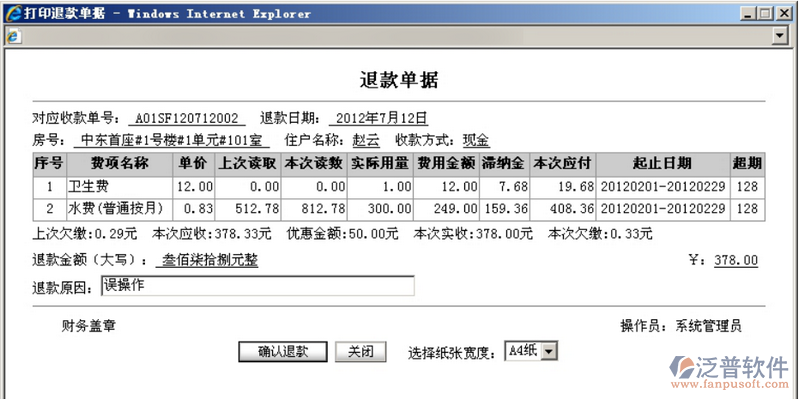Click receipt number A01SF120712002

click(x=187, y=119)
